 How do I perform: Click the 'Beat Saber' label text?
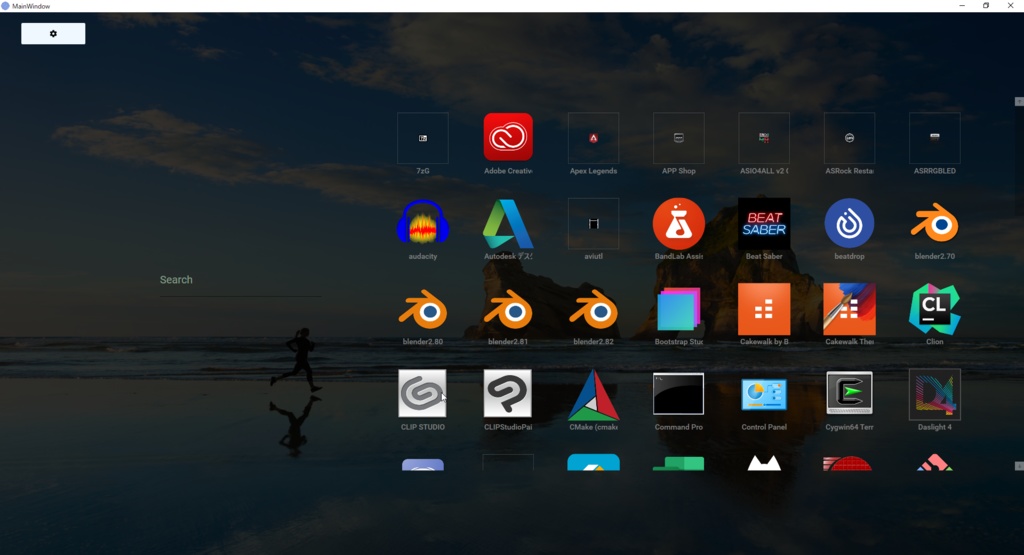pyautogui.click(x=764, y=256)
